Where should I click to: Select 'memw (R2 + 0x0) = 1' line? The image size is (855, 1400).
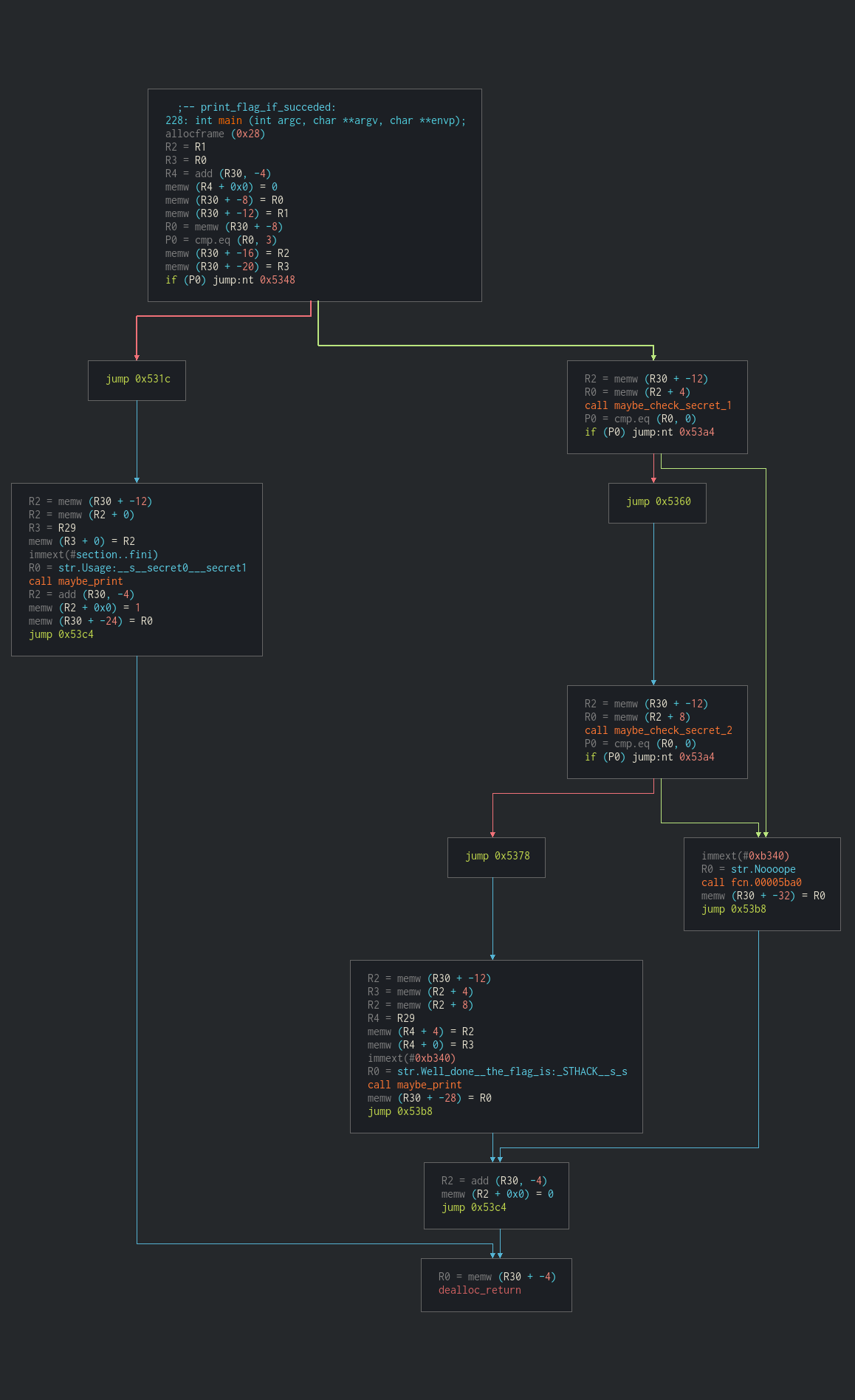(85, 608)
